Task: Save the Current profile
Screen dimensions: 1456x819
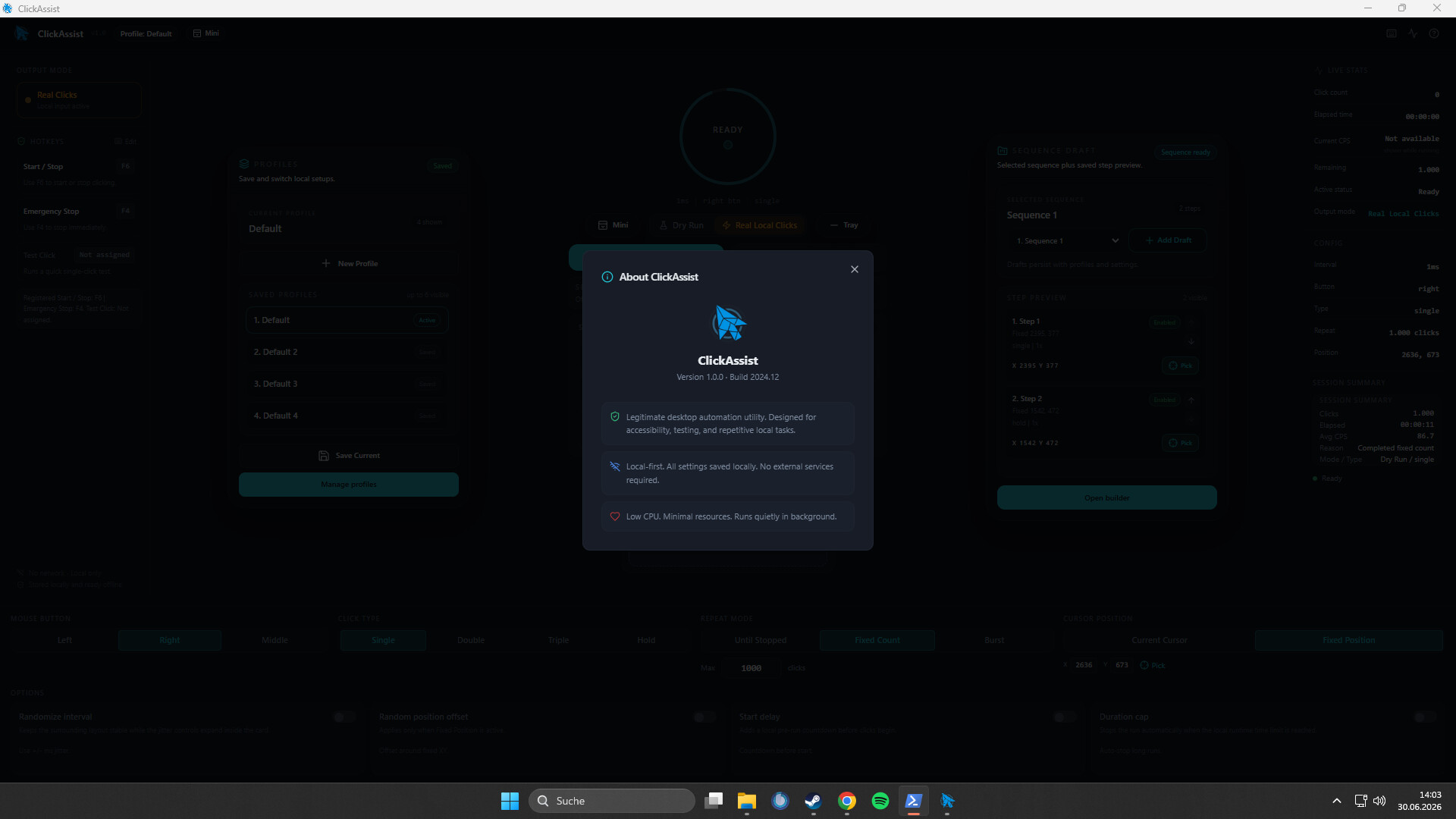Action: 349,456
